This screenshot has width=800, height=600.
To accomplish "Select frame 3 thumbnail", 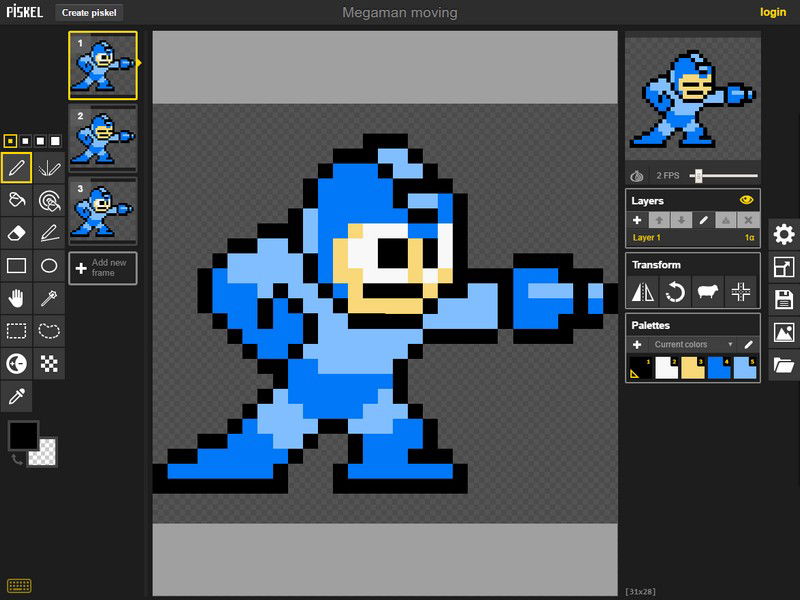I will coord(103,211).
